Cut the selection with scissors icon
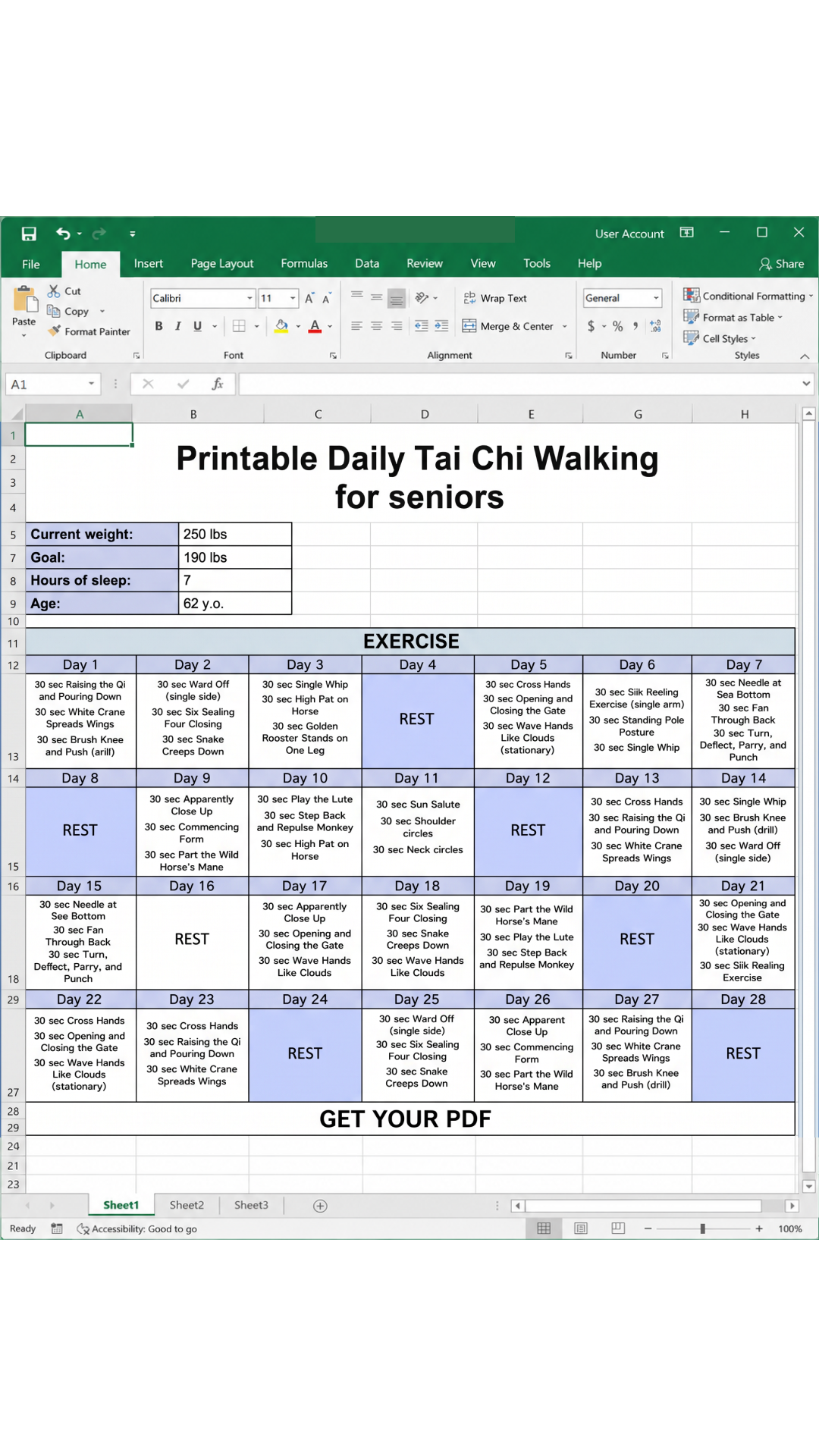 click(54, 290)
